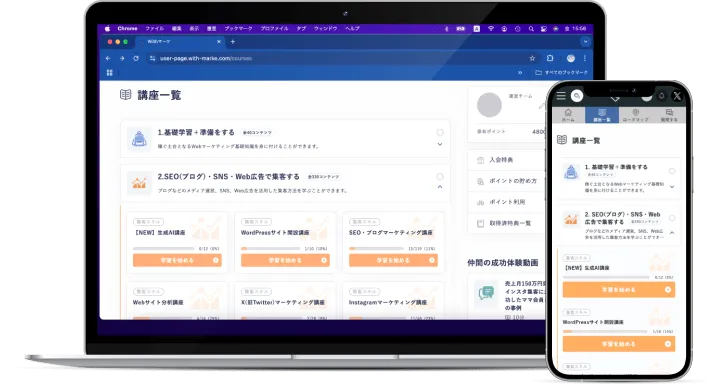Click the forward arrow in Chrome
Viewport: 724px width, 384px height.
pos(122,58)
